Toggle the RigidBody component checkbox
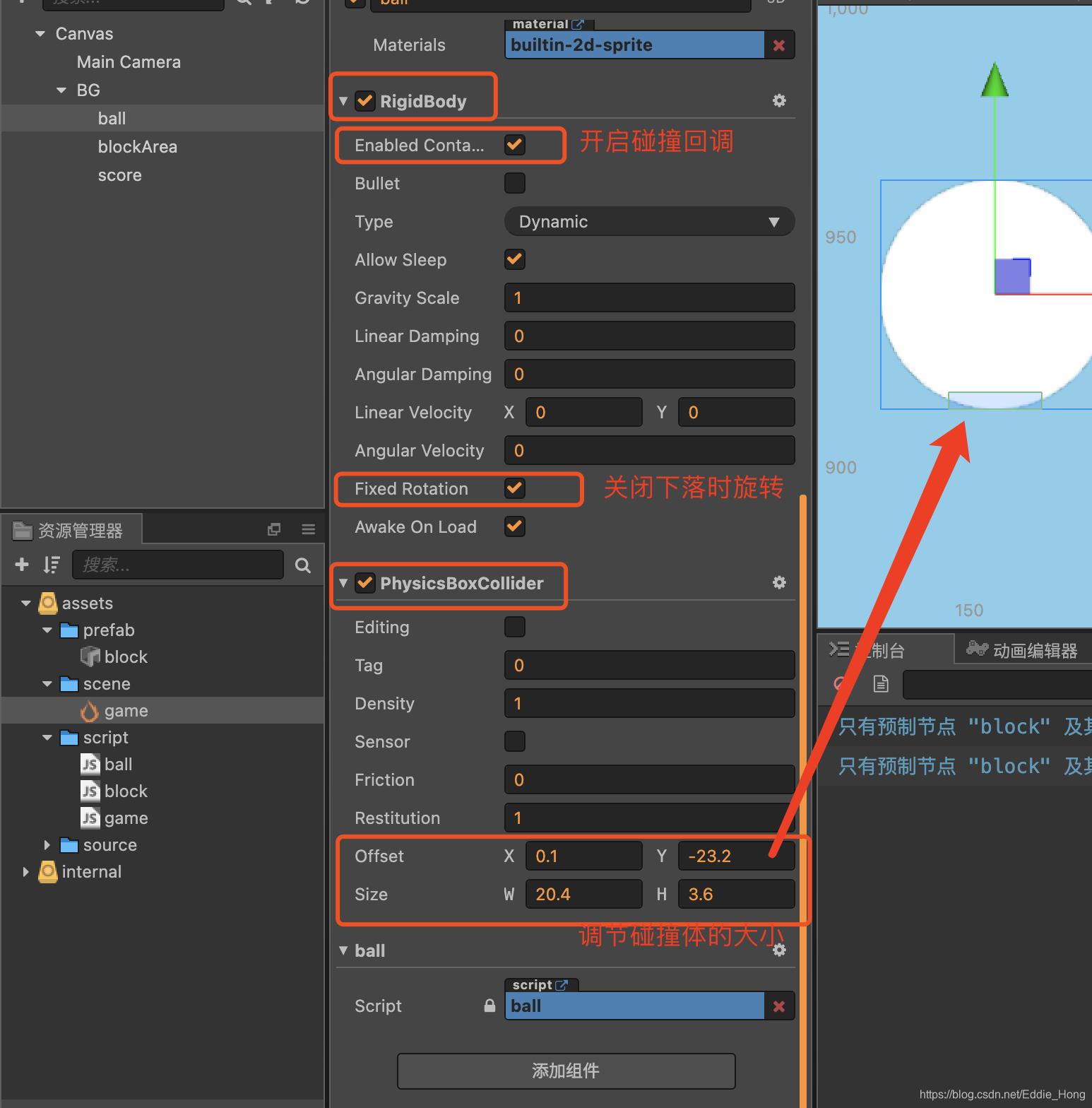This screenshot has height=1108, width=1092. 364,101
